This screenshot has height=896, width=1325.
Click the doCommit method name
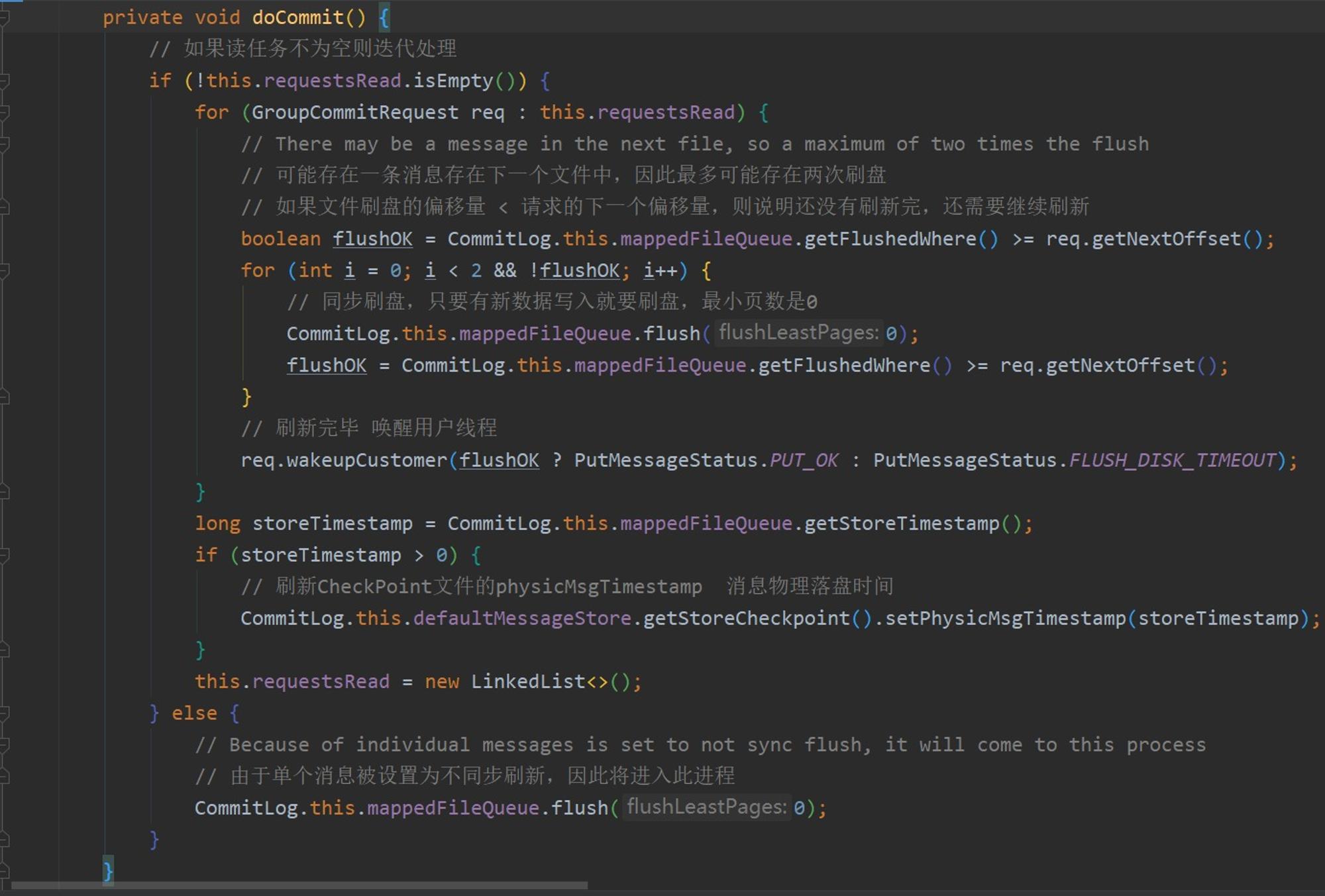coord(297,18)
